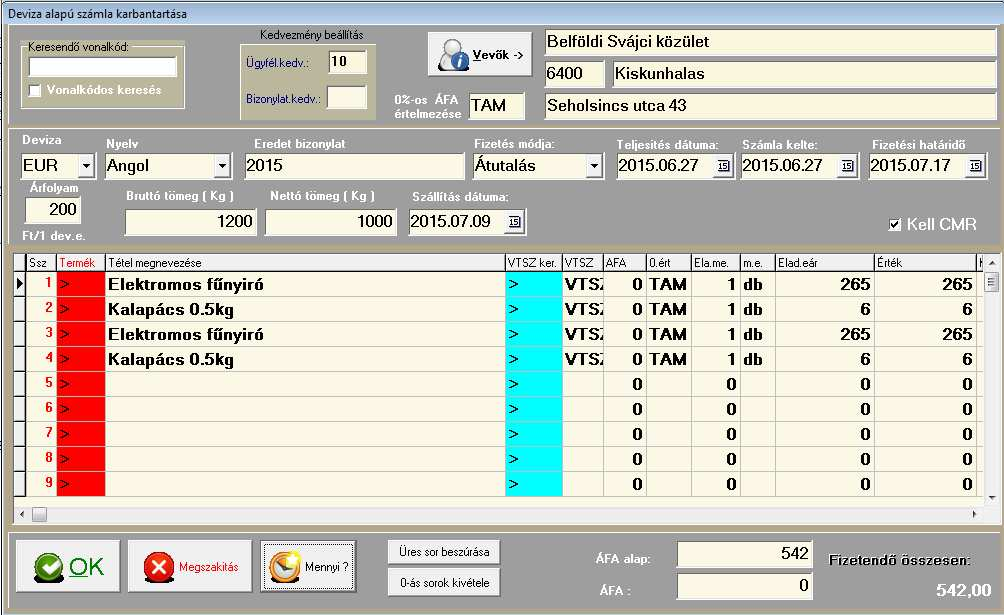
Task: Enable Vonalkódos keresés checkbox
Action: point(35,90)
